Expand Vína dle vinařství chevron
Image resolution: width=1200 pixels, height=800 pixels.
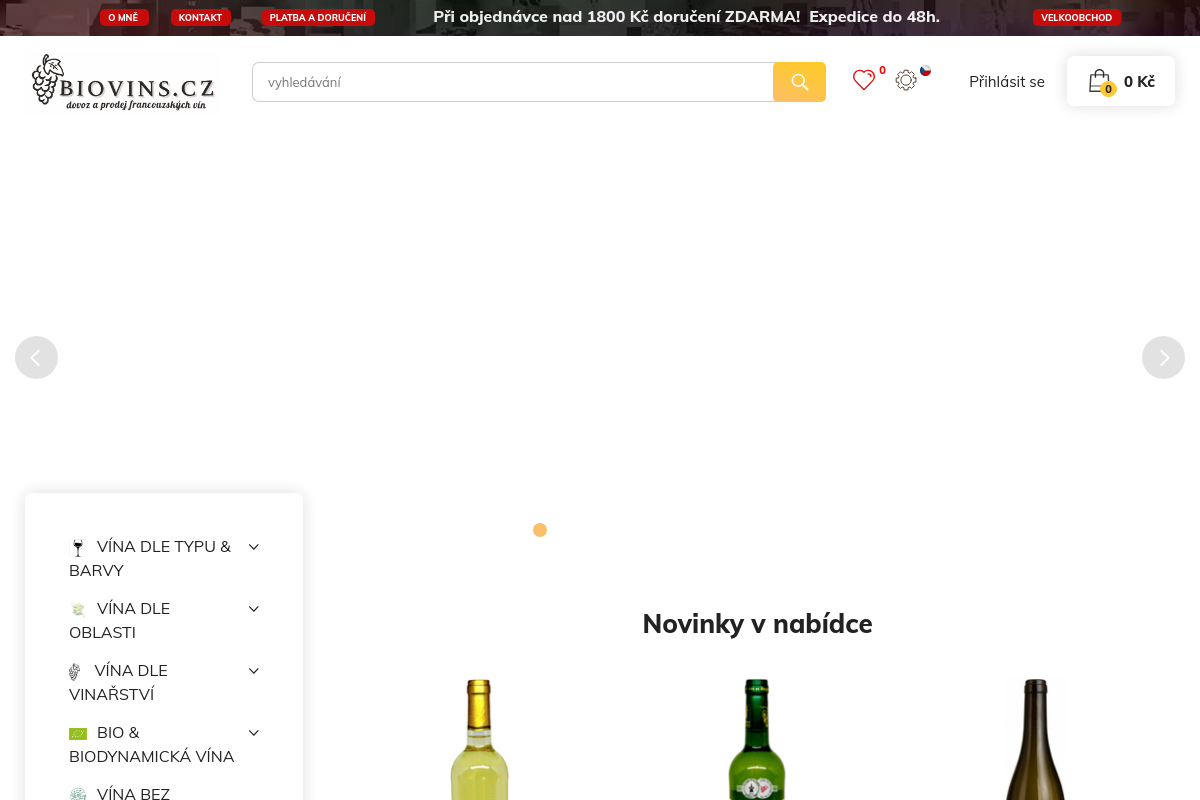[x=254, y=671]
